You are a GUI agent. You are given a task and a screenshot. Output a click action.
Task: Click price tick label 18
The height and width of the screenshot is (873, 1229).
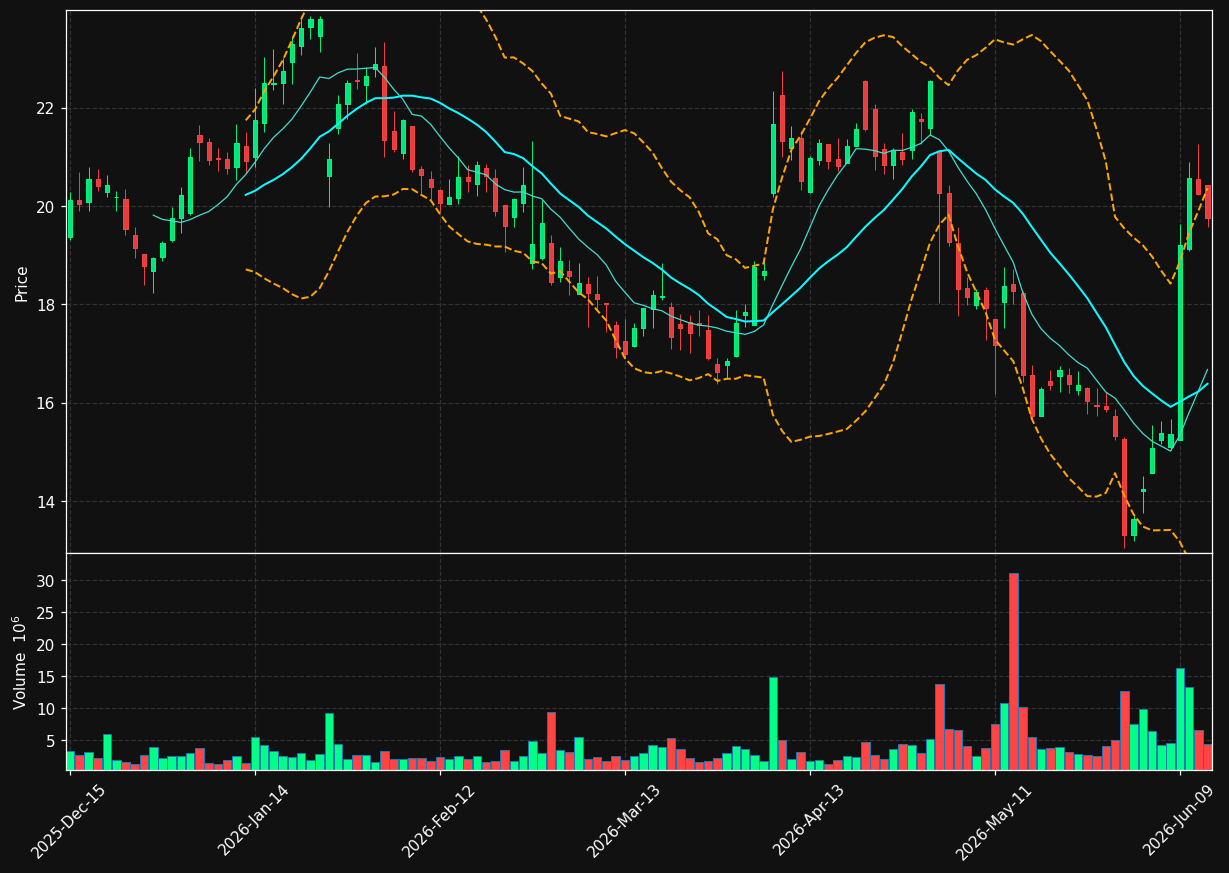tap(47, 305)
